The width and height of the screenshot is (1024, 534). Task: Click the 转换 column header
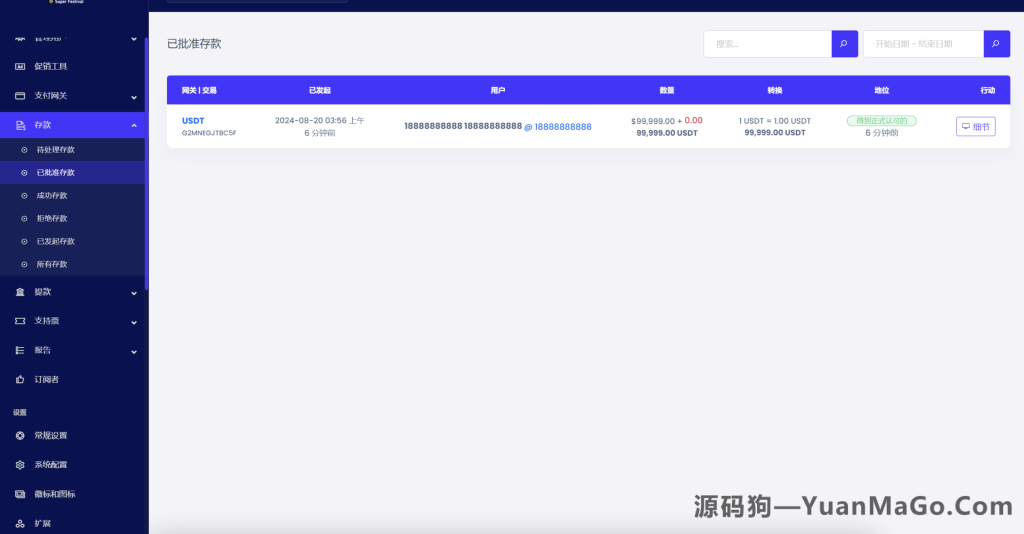point(775,90)
